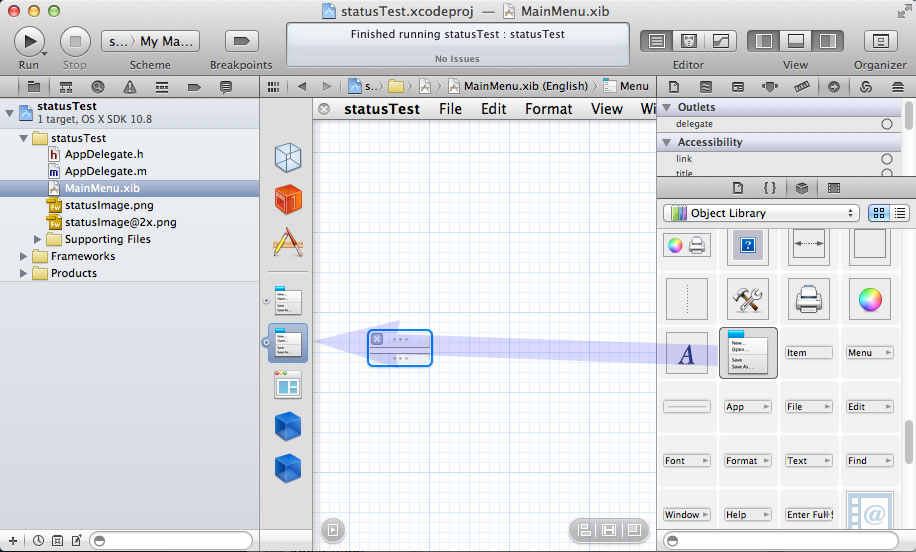Go back in the jump bar history
The width and height of the screenshot is (916, 552).
coord(301,86)
